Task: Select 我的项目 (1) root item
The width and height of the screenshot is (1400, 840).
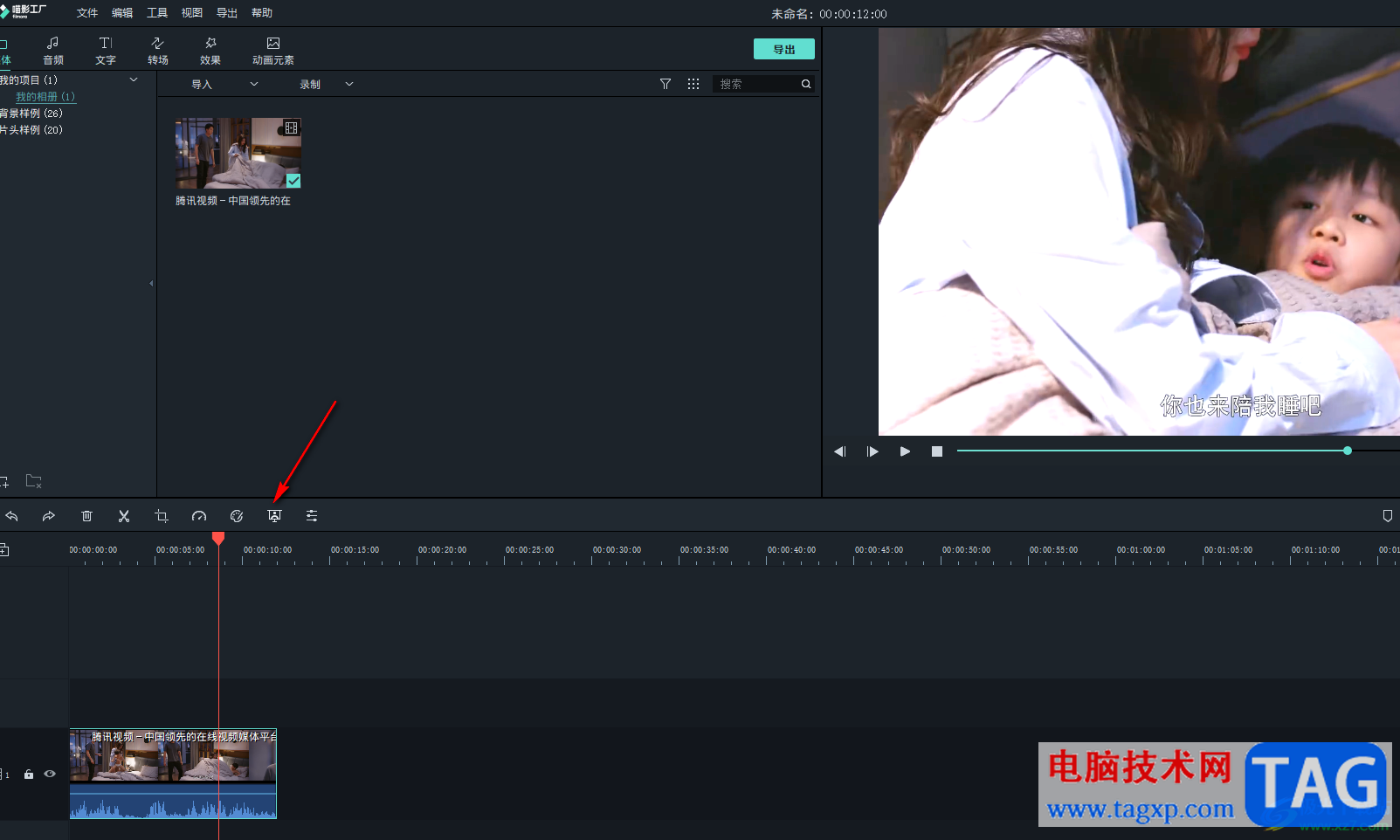Action: tap(29, 80)
